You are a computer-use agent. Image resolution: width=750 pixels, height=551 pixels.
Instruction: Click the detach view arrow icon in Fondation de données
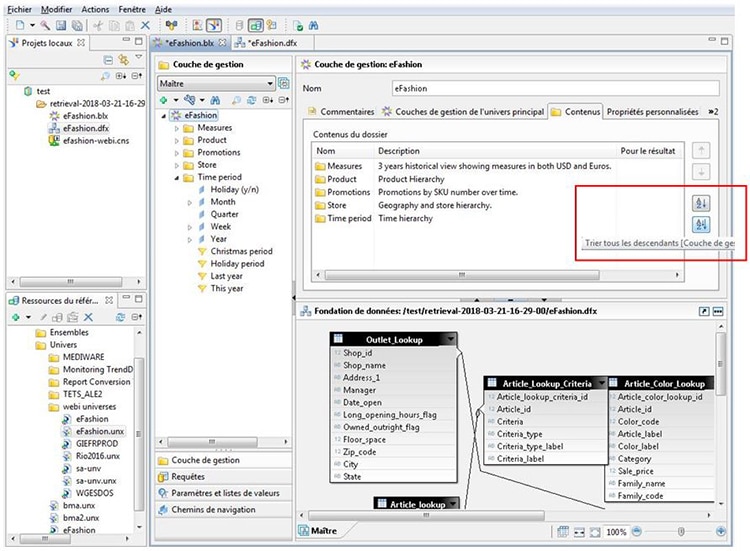click(x=704, y=311)
